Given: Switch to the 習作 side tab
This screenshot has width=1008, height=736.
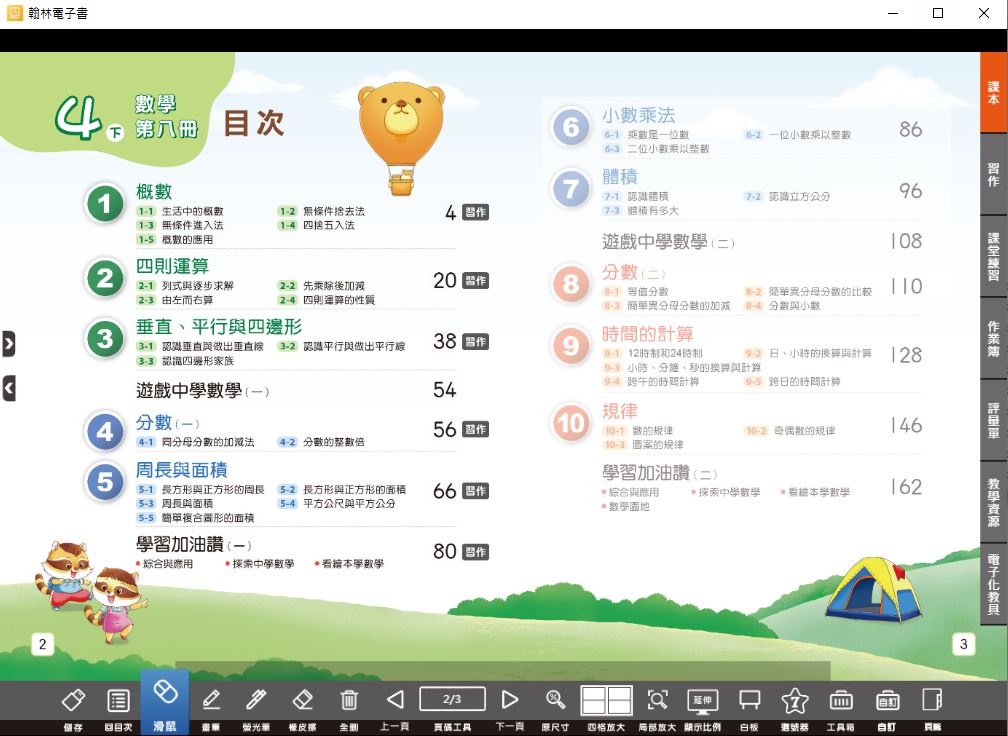Looking at the screenshot, I should (994, 174).
